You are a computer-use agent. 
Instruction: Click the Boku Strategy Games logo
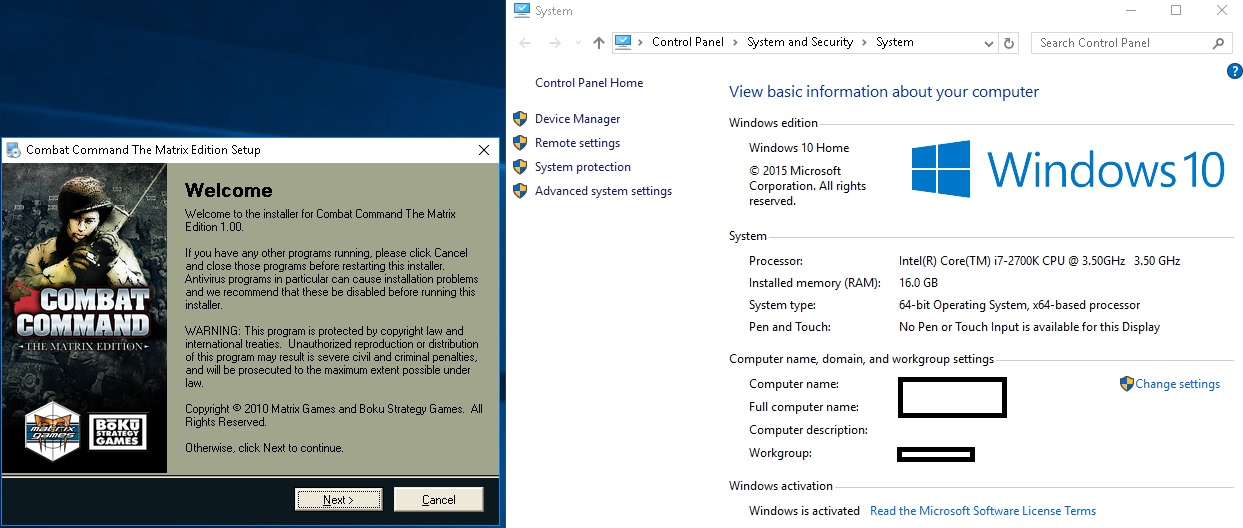118,431
